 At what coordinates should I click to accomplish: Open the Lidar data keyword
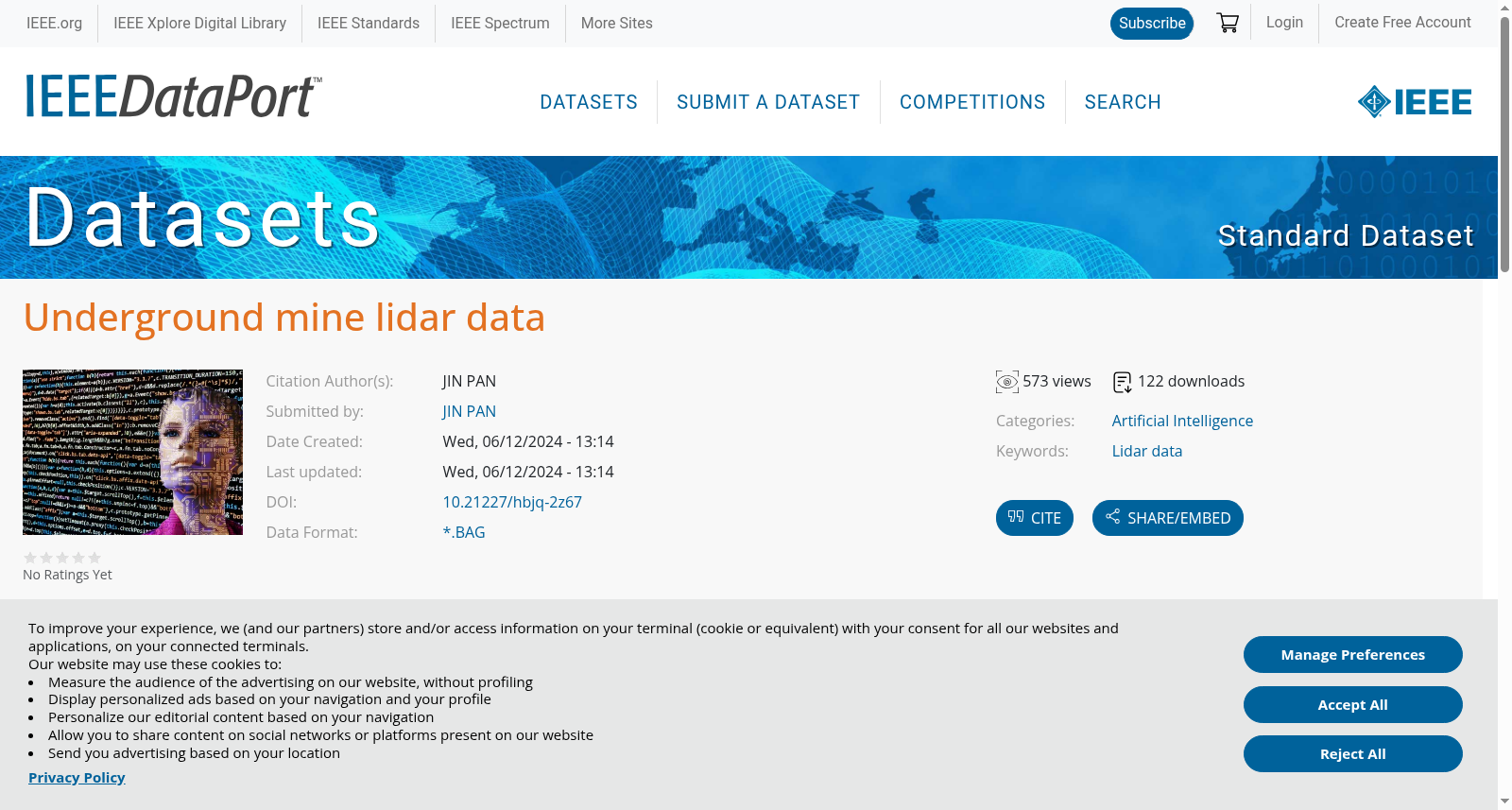[x=1147, y=452]
